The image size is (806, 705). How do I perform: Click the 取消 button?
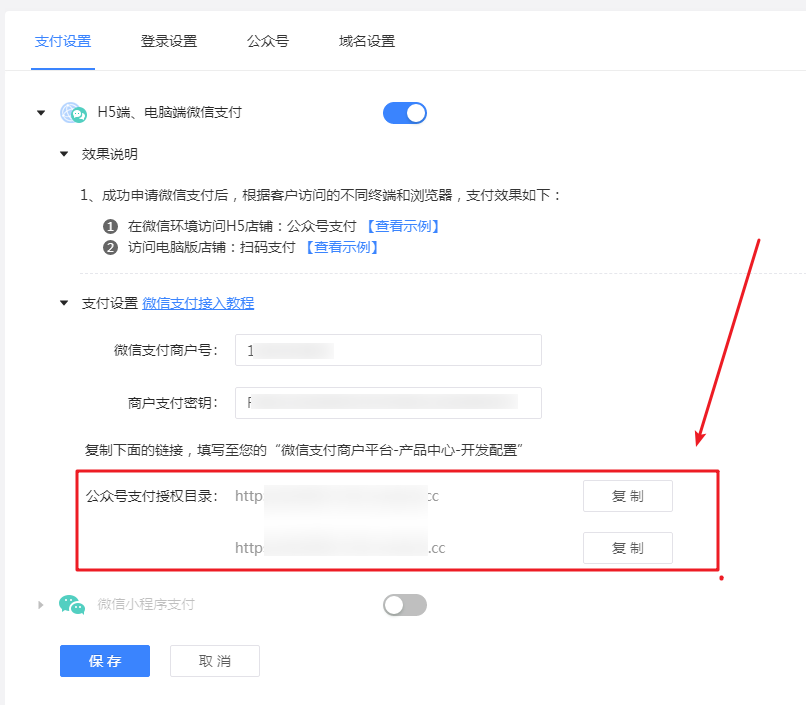215,661
